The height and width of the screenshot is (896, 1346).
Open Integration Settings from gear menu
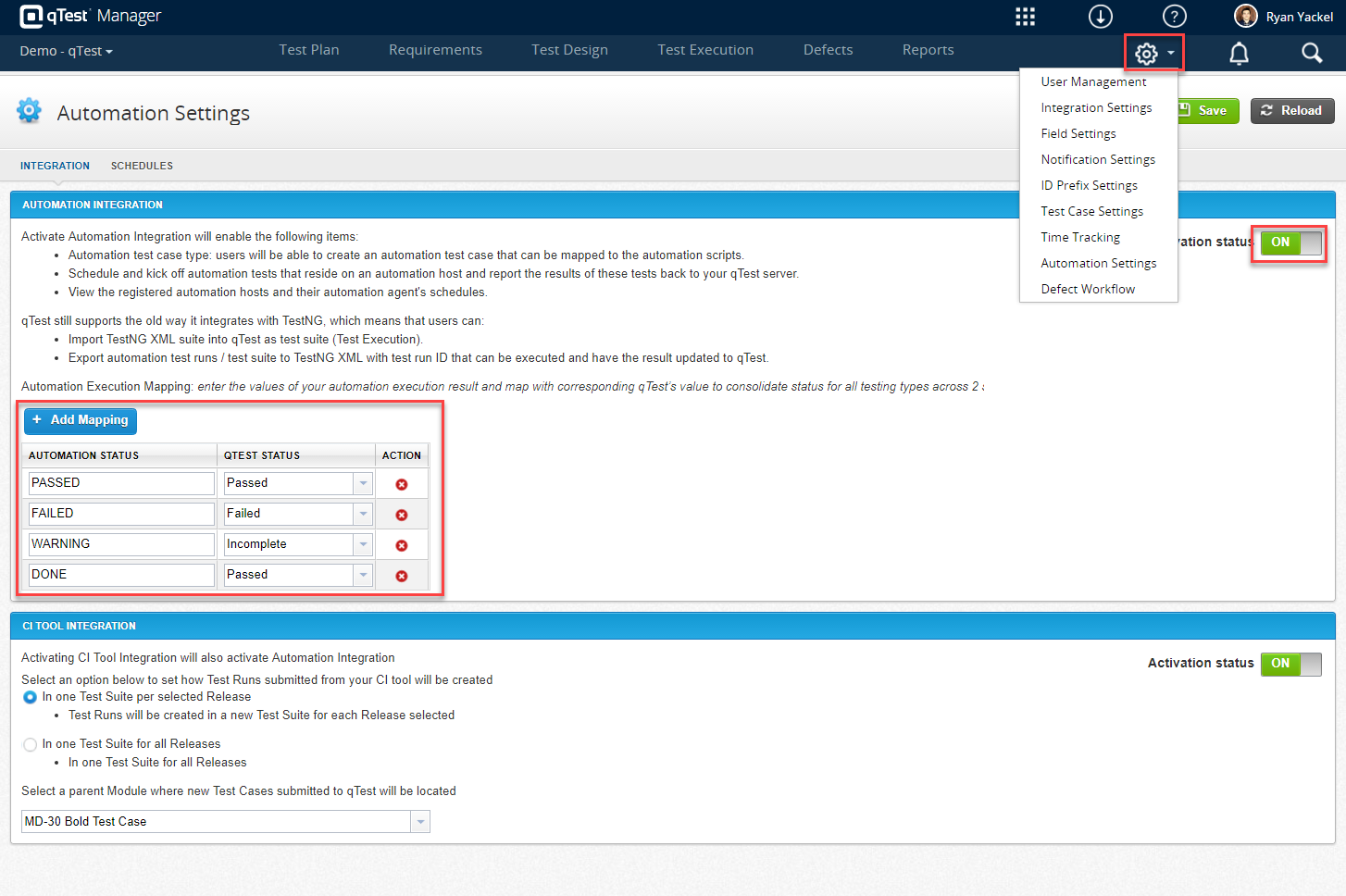point(1096,107)
